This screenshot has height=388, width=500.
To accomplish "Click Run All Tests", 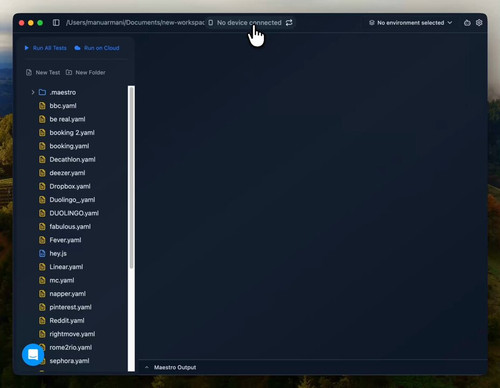I will click(45, 48).
